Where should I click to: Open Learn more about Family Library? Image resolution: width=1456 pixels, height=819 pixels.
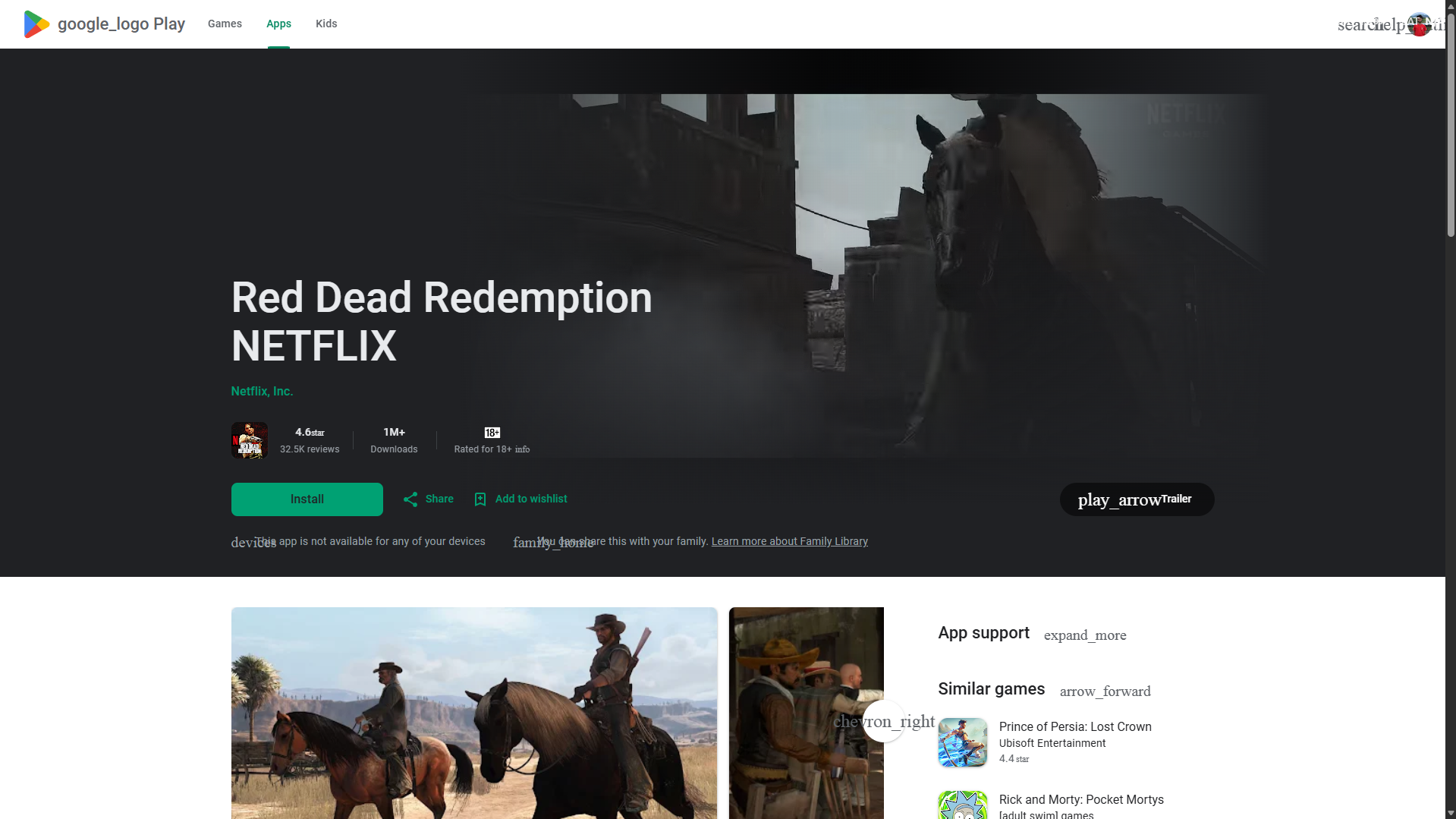tap(789, 541)
